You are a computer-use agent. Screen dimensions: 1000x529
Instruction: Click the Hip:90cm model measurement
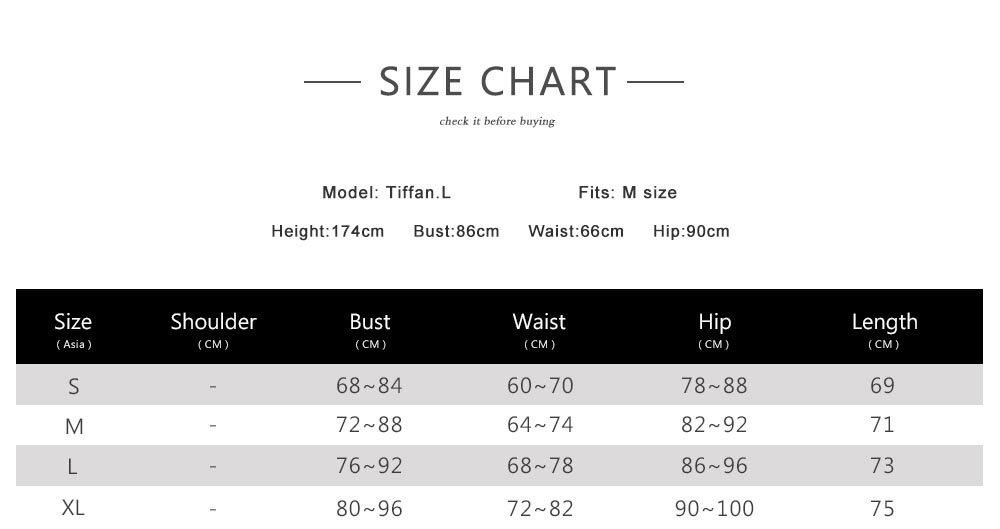pyautogui.click(x=691, y=231)
